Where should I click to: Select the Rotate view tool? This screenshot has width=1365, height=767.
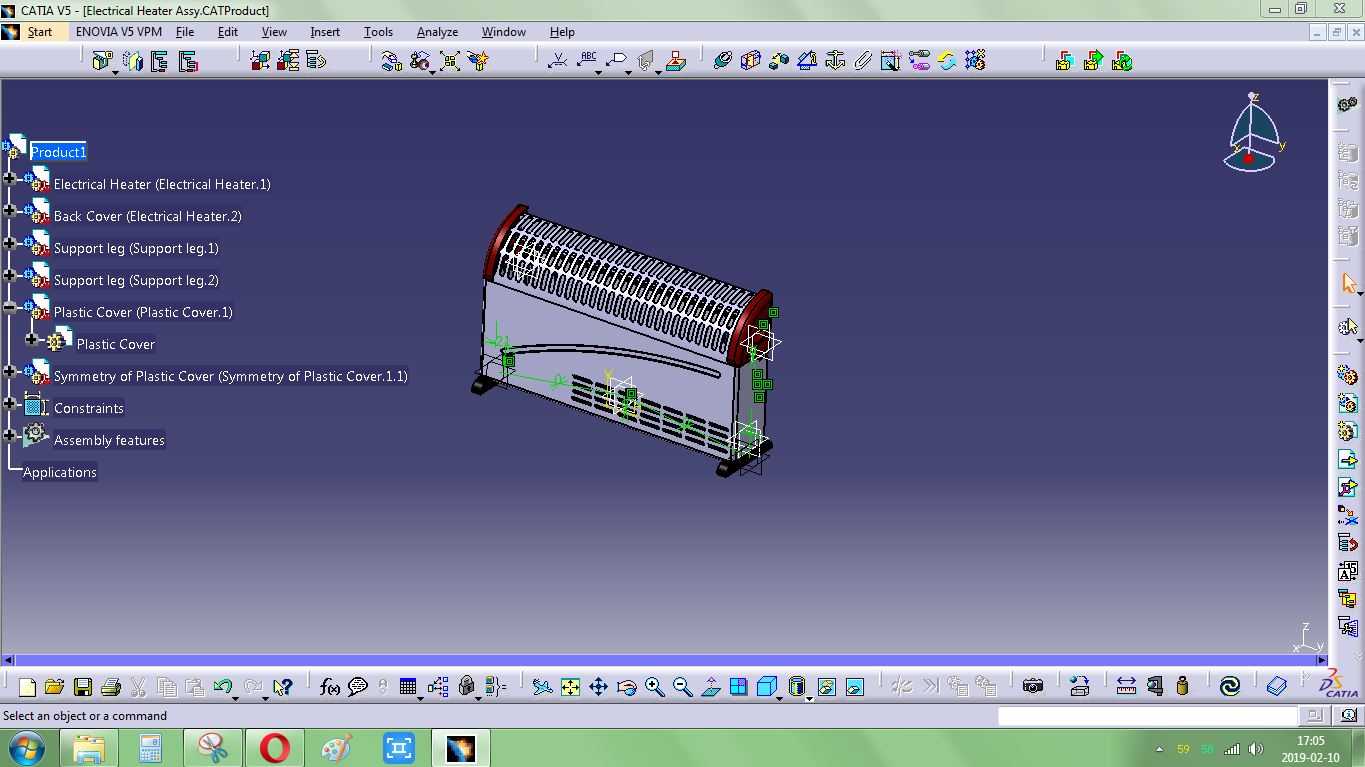tap(627, 687)
